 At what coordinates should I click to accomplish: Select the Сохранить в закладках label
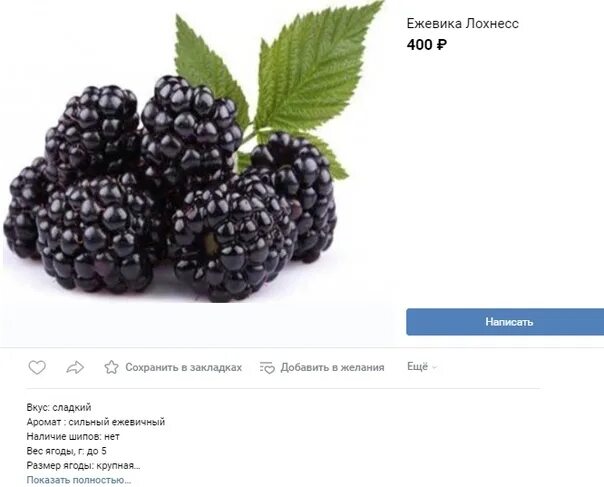[183, 367]
